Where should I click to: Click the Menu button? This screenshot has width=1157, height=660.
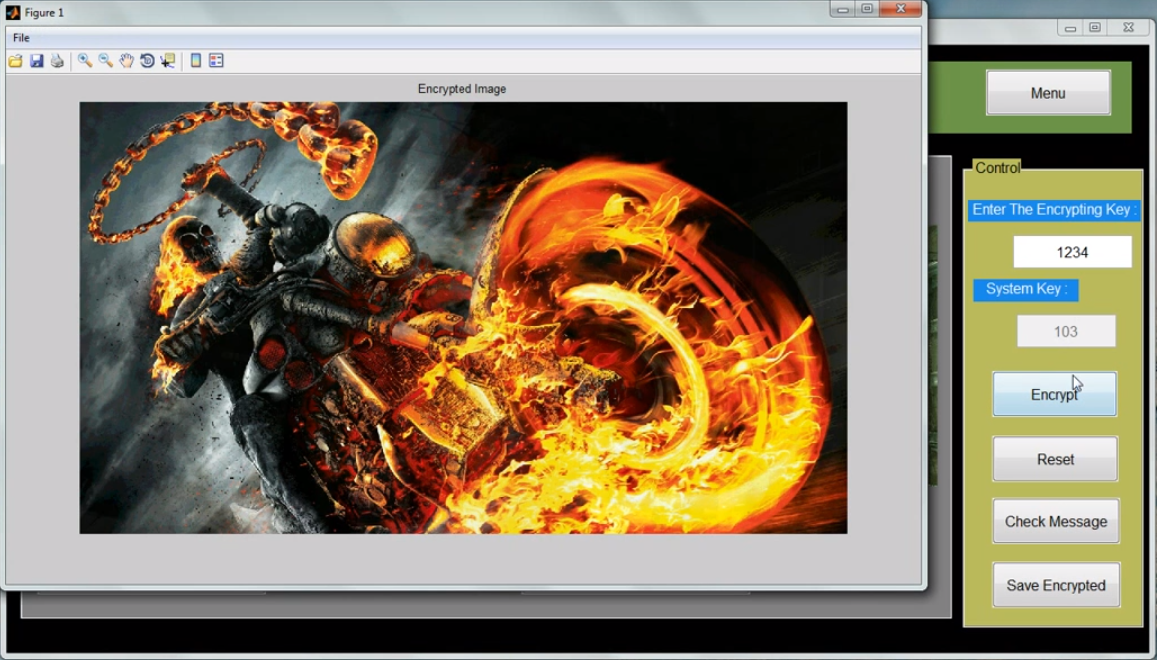[x=1048, y=93]
